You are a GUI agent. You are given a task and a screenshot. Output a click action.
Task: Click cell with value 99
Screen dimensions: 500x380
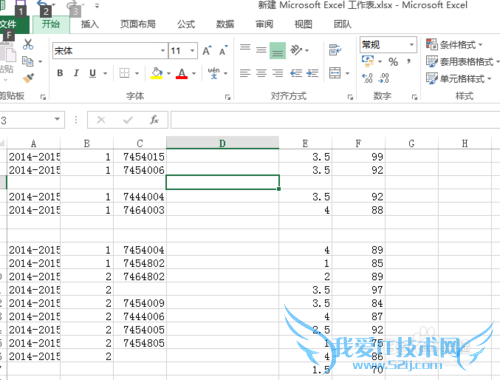pos(358,156)
